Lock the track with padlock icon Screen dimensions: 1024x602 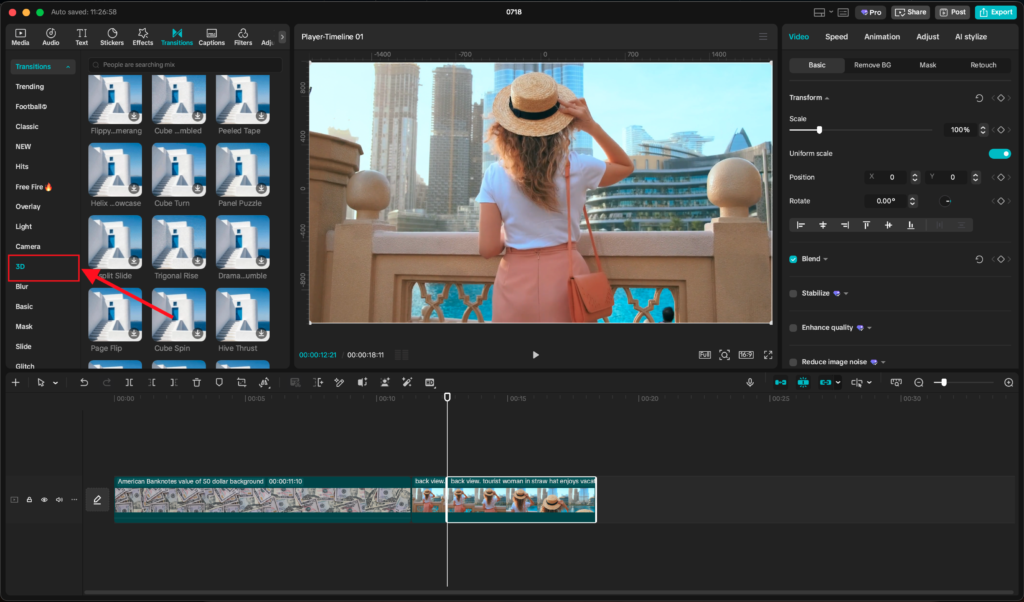29,500
